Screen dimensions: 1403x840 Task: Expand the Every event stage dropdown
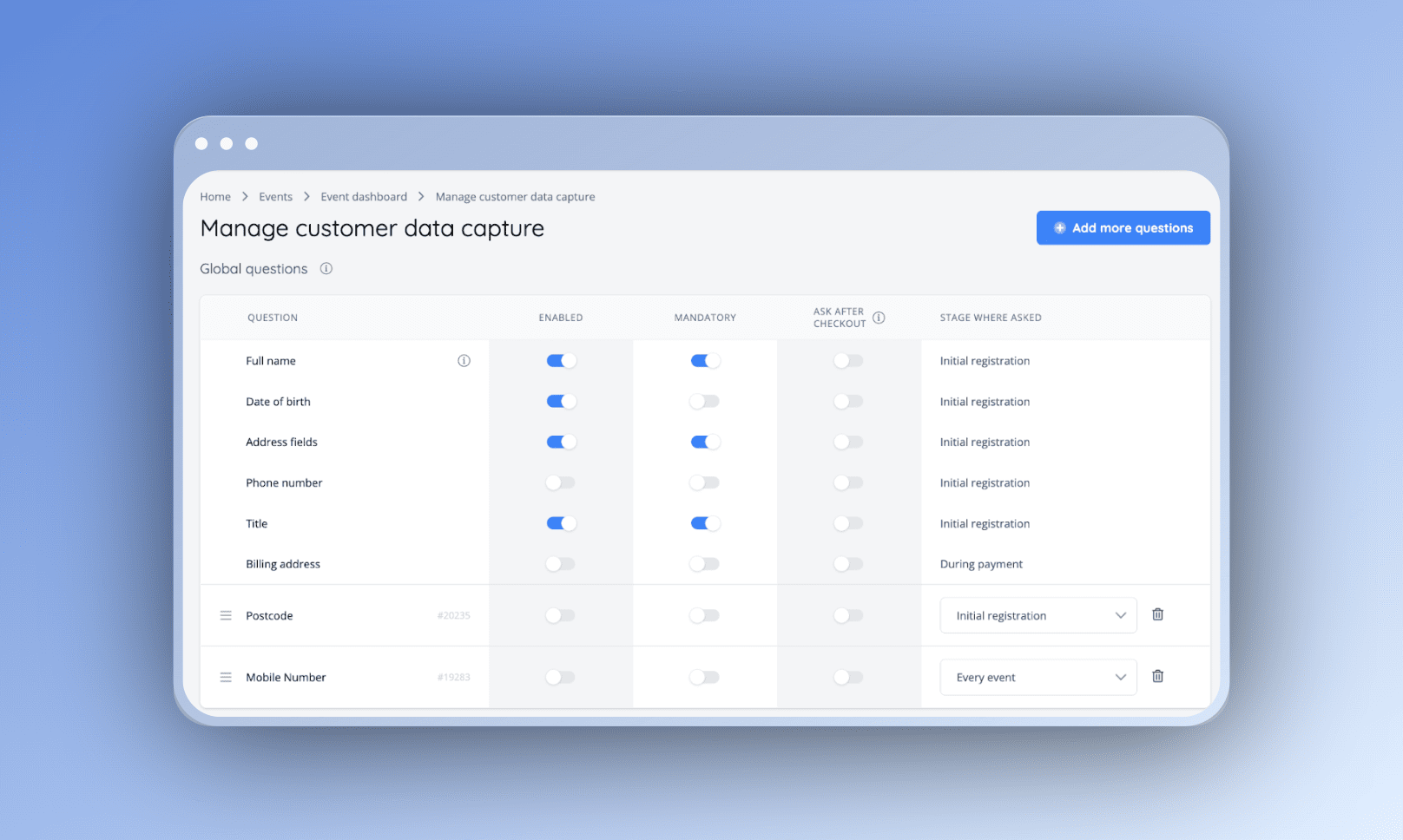click(x=1037, y=677)
